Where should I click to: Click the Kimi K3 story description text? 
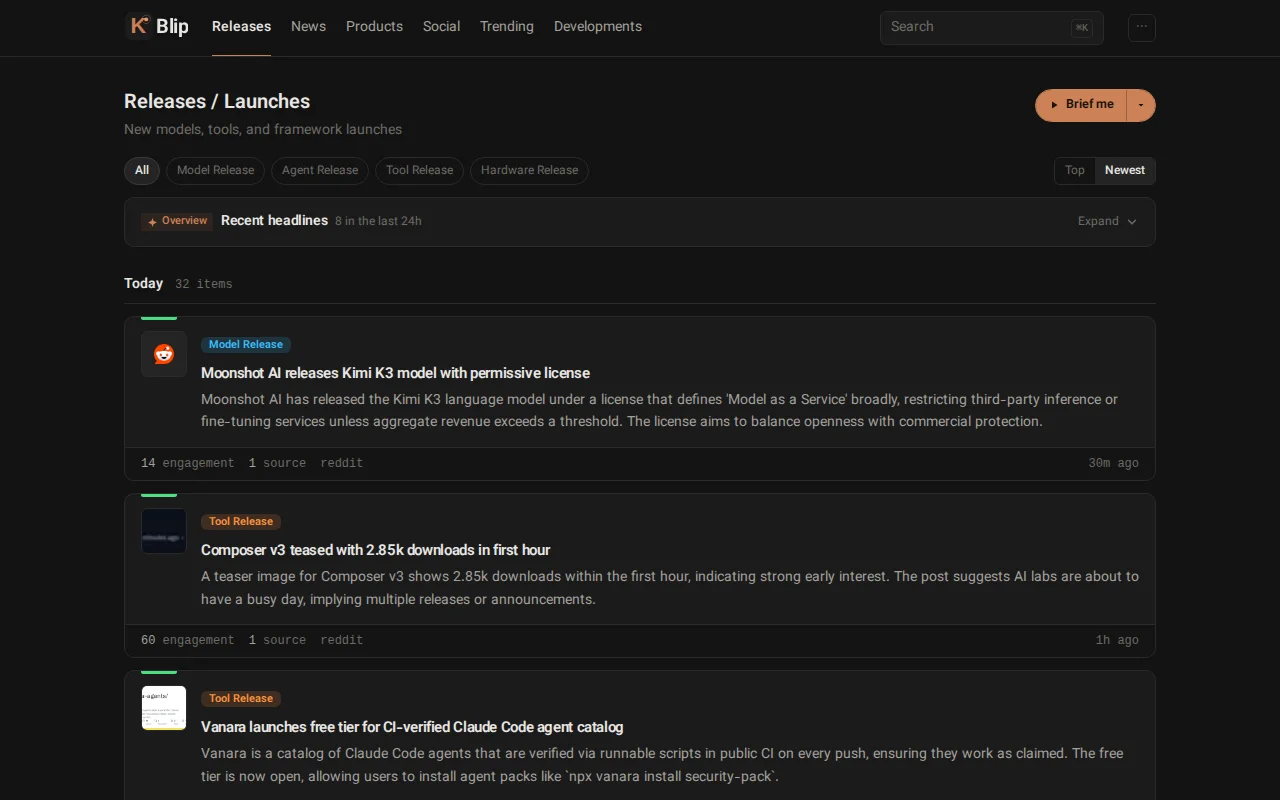(x=660, y=411)
